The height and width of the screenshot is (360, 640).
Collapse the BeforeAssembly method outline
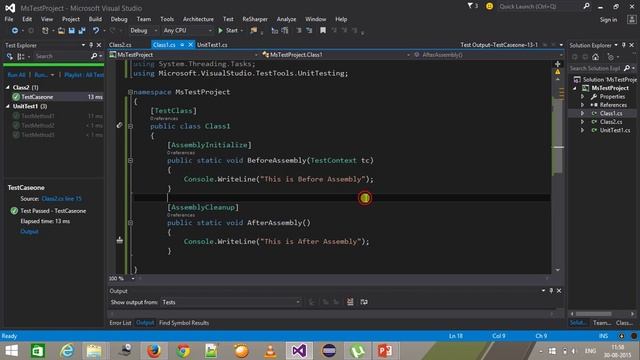click(x=130, y=160)
